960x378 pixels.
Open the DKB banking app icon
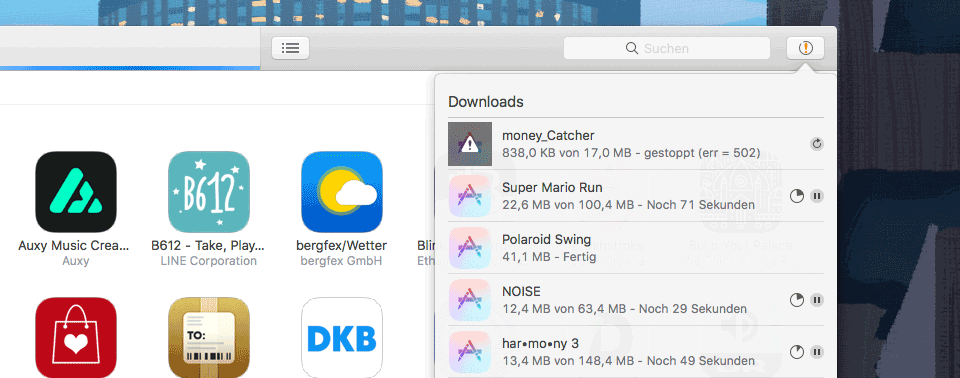point(342,338)
